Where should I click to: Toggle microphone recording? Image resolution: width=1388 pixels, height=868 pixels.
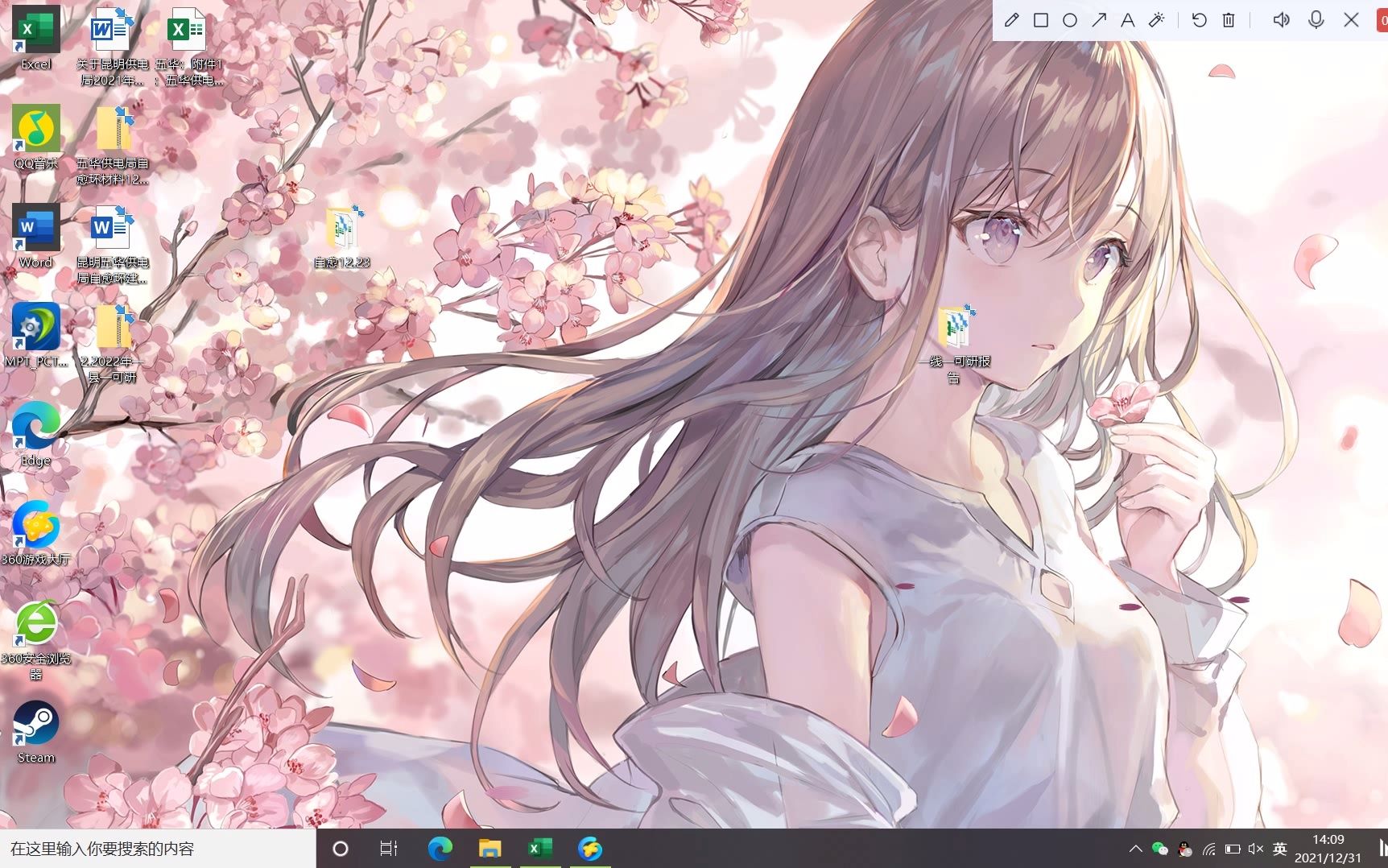coord(1316,20)
